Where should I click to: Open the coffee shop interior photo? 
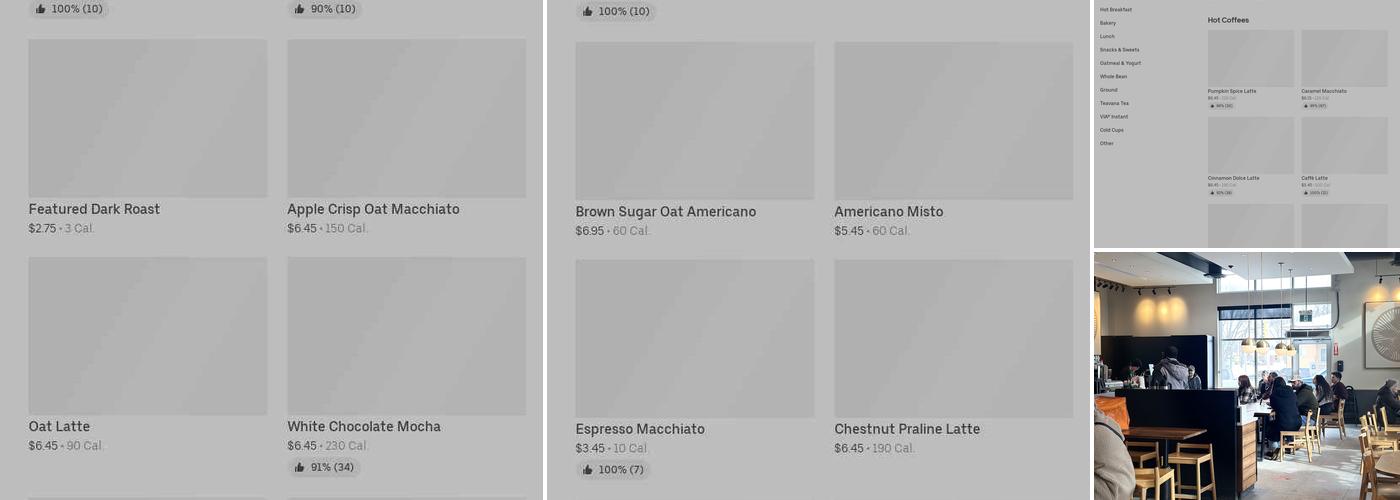[1246, 375]
